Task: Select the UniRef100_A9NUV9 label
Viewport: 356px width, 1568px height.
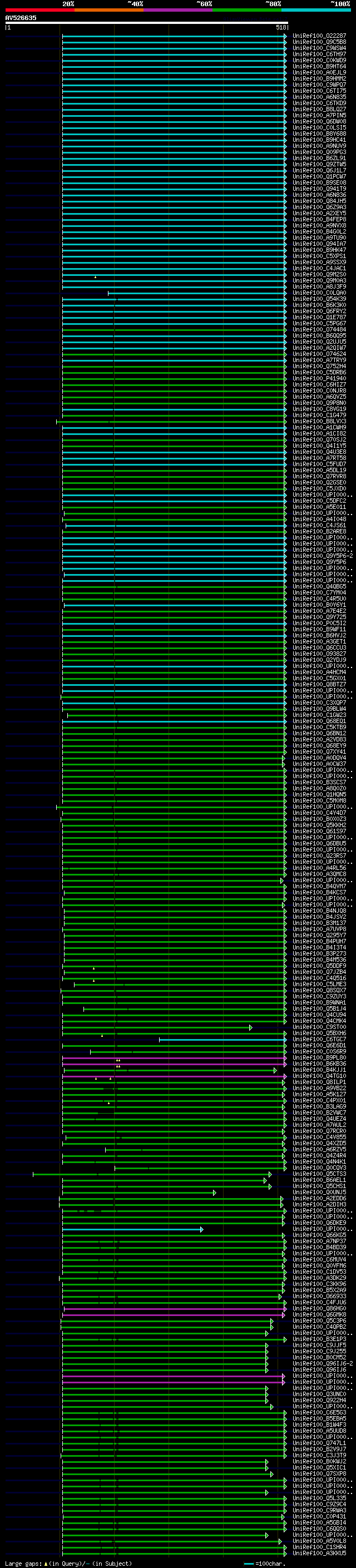Action: click(319, 146)
